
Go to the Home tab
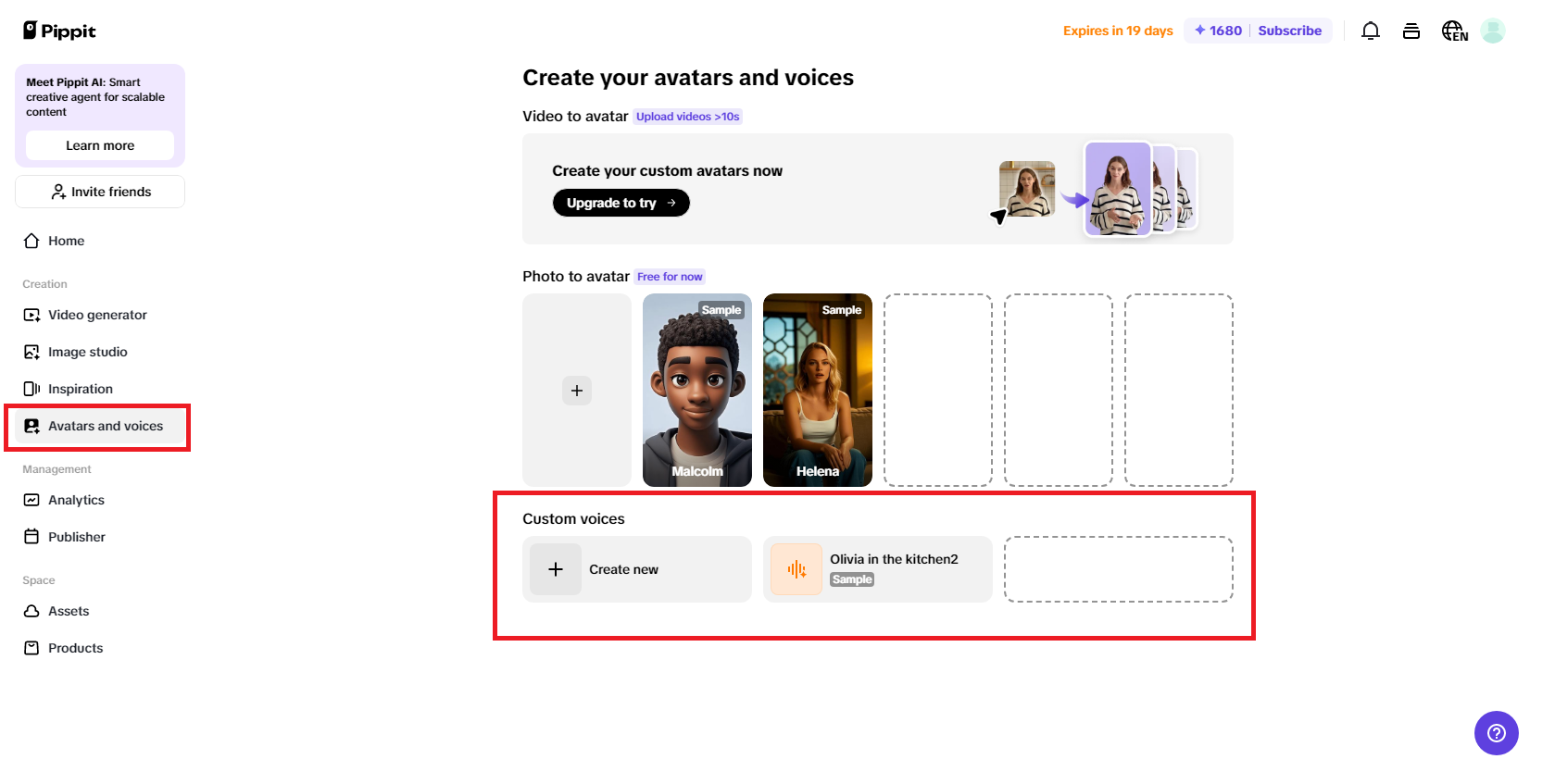point(65,241)
